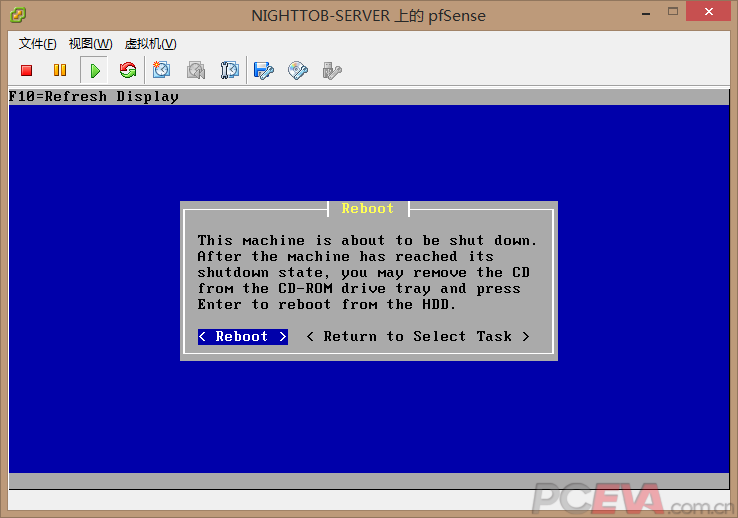Open the 视图(W) menu
This screenshot has width=738, height=518.
point(90,44)
